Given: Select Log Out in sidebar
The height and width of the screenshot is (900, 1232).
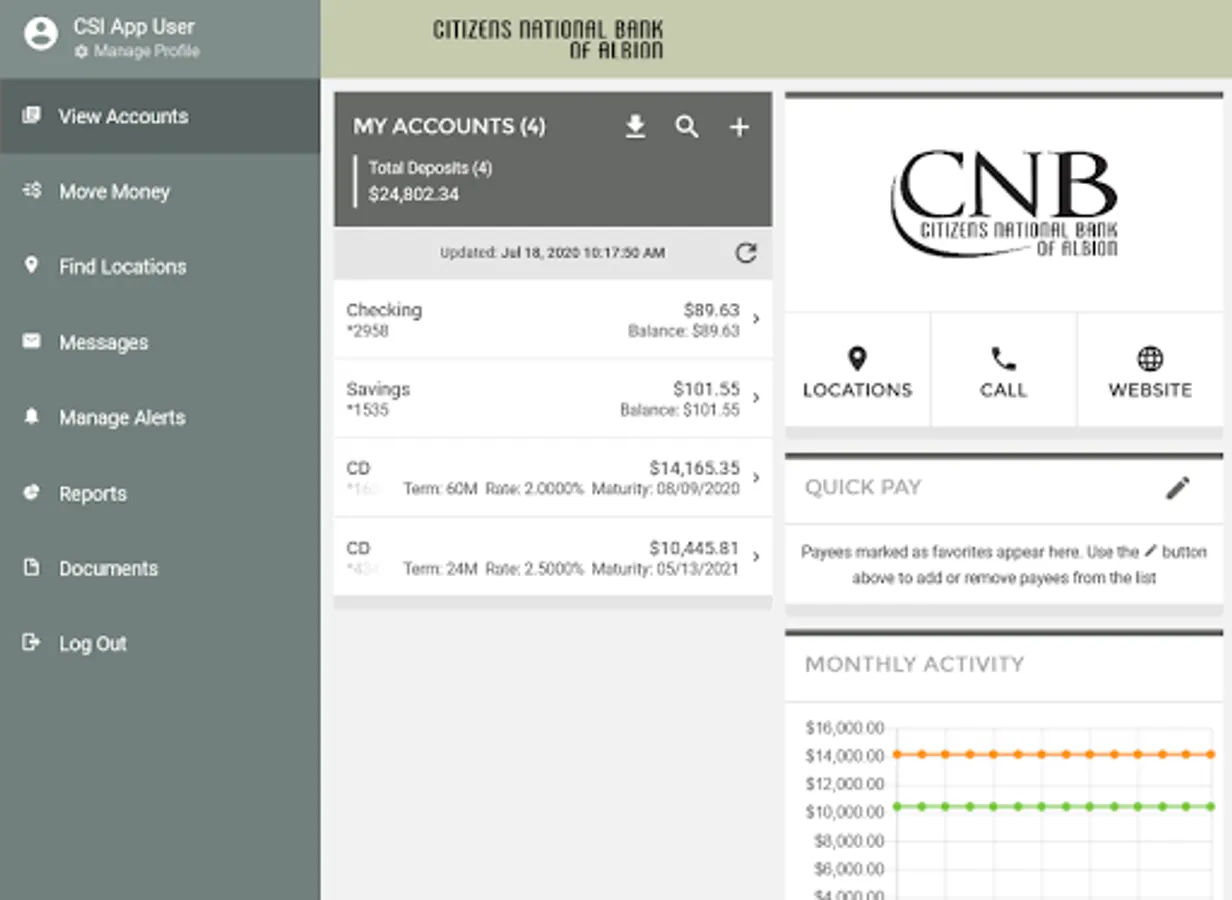Looking at the screenshot, I should pos(160,644).
